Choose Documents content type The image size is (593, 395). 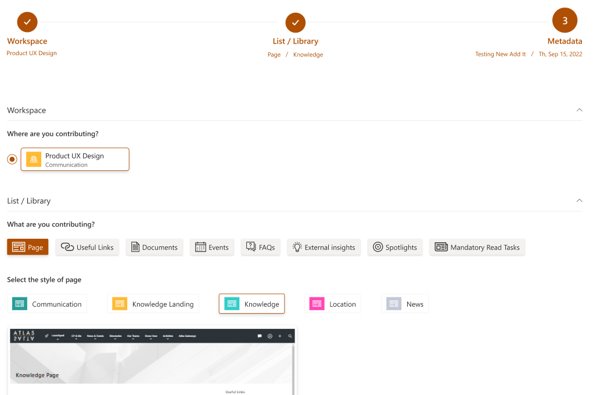[x=154, y=247]
